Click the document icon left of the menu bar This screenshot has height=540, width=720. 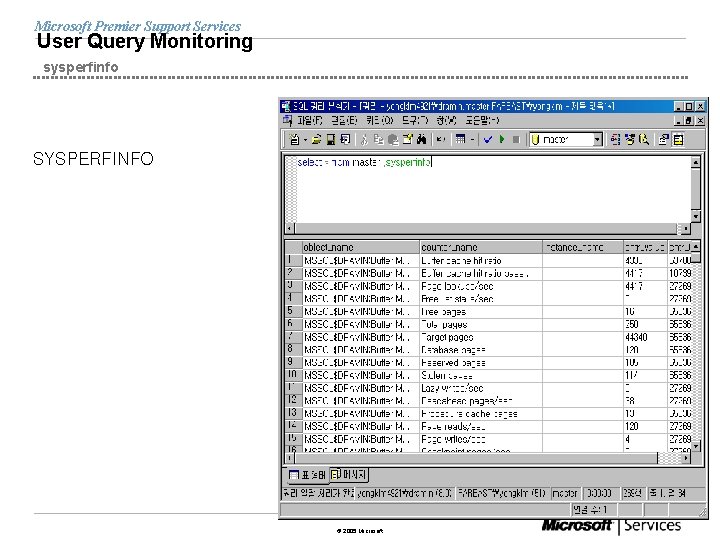coord(288,121)
